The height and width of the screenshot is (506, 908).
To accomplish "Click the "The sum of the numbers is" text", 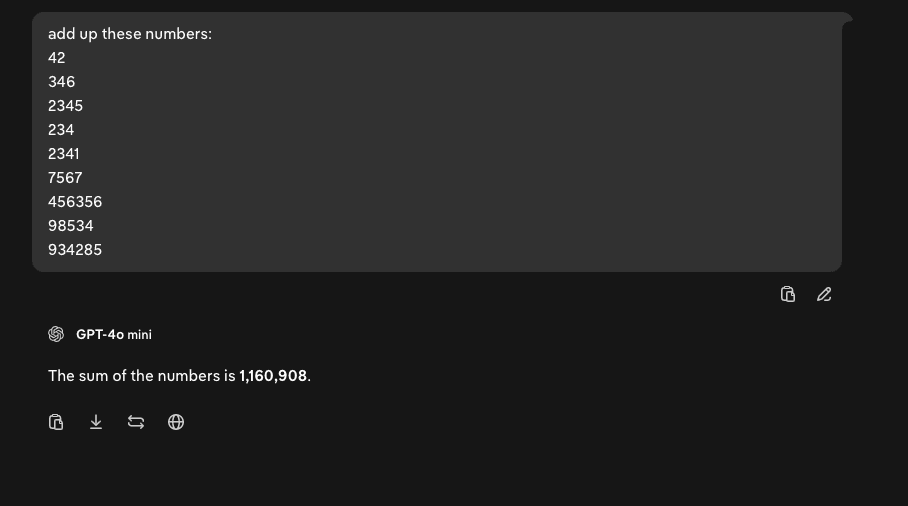I will (x=142, y=376).
